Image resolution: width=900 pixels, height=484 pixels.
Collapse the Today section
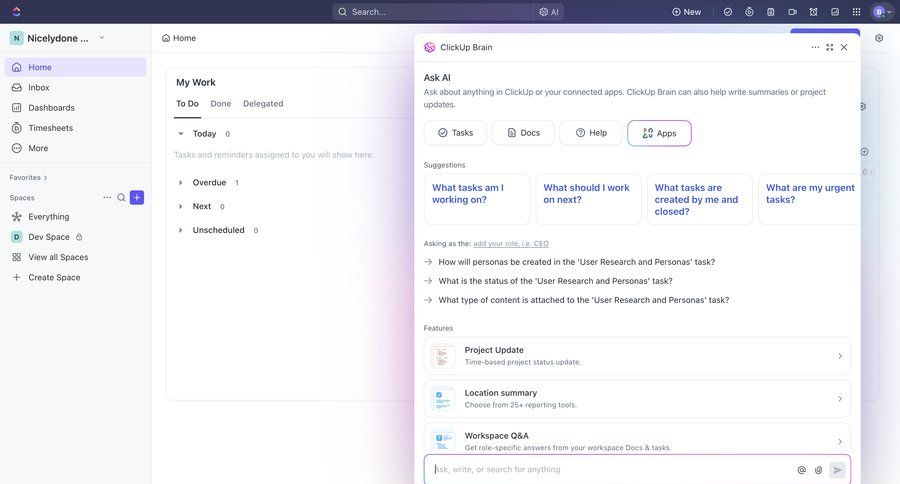pyautogui.click(x=181, y=134)
